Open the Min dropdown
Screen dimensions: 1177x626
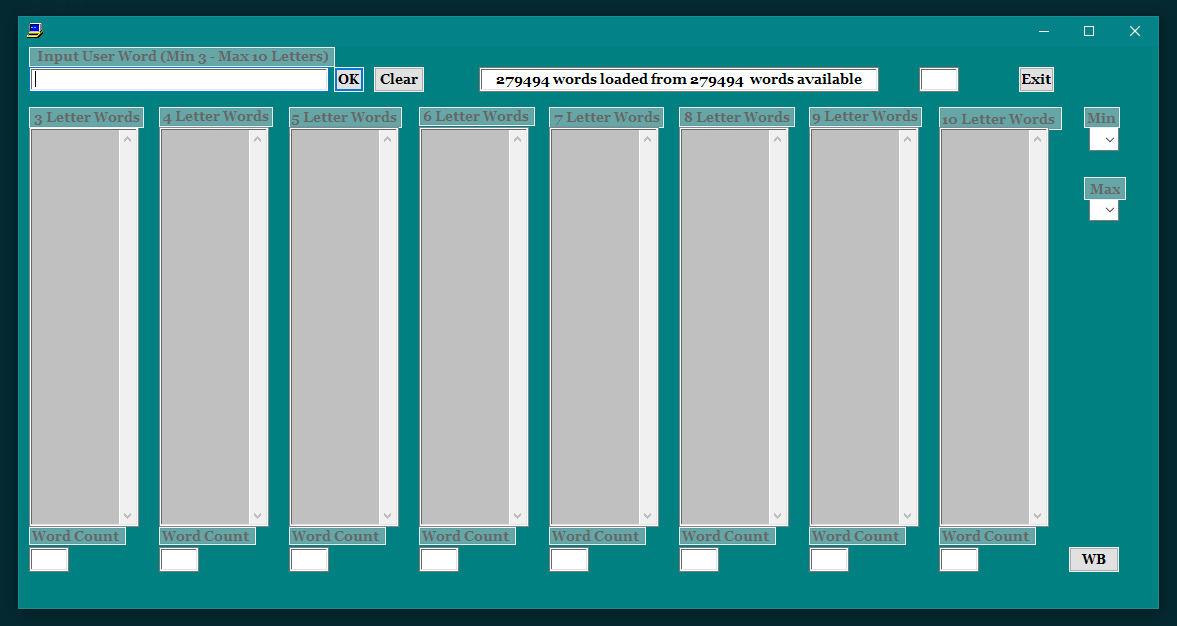[x=1103, y=140]
